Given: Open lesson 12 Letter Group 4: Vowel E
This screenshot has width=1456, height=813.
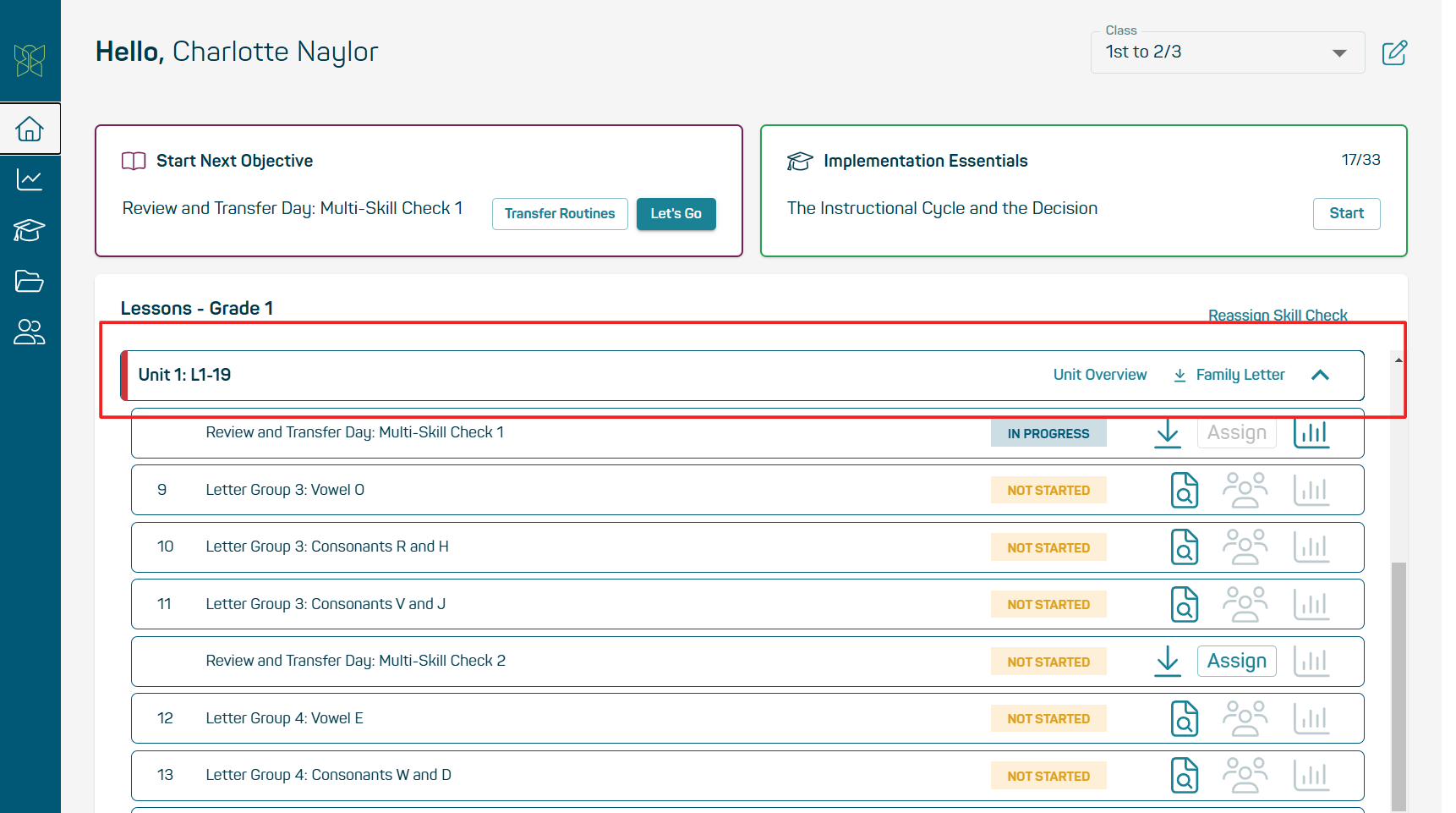Looking at the screenshot, I should pyautogui.click(x=284, y=718).
